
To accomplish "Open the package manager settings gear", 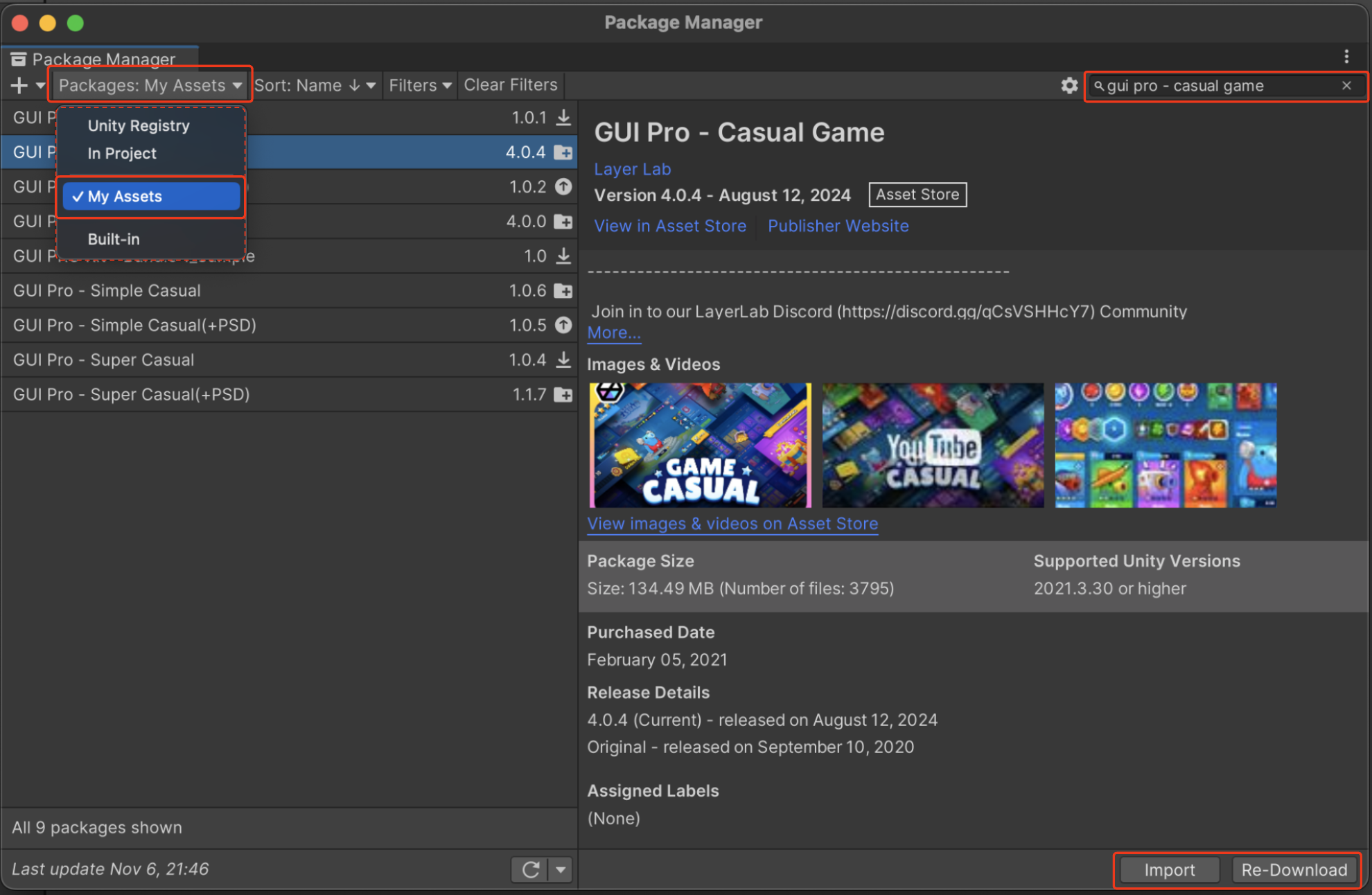I will [1069, 85].
